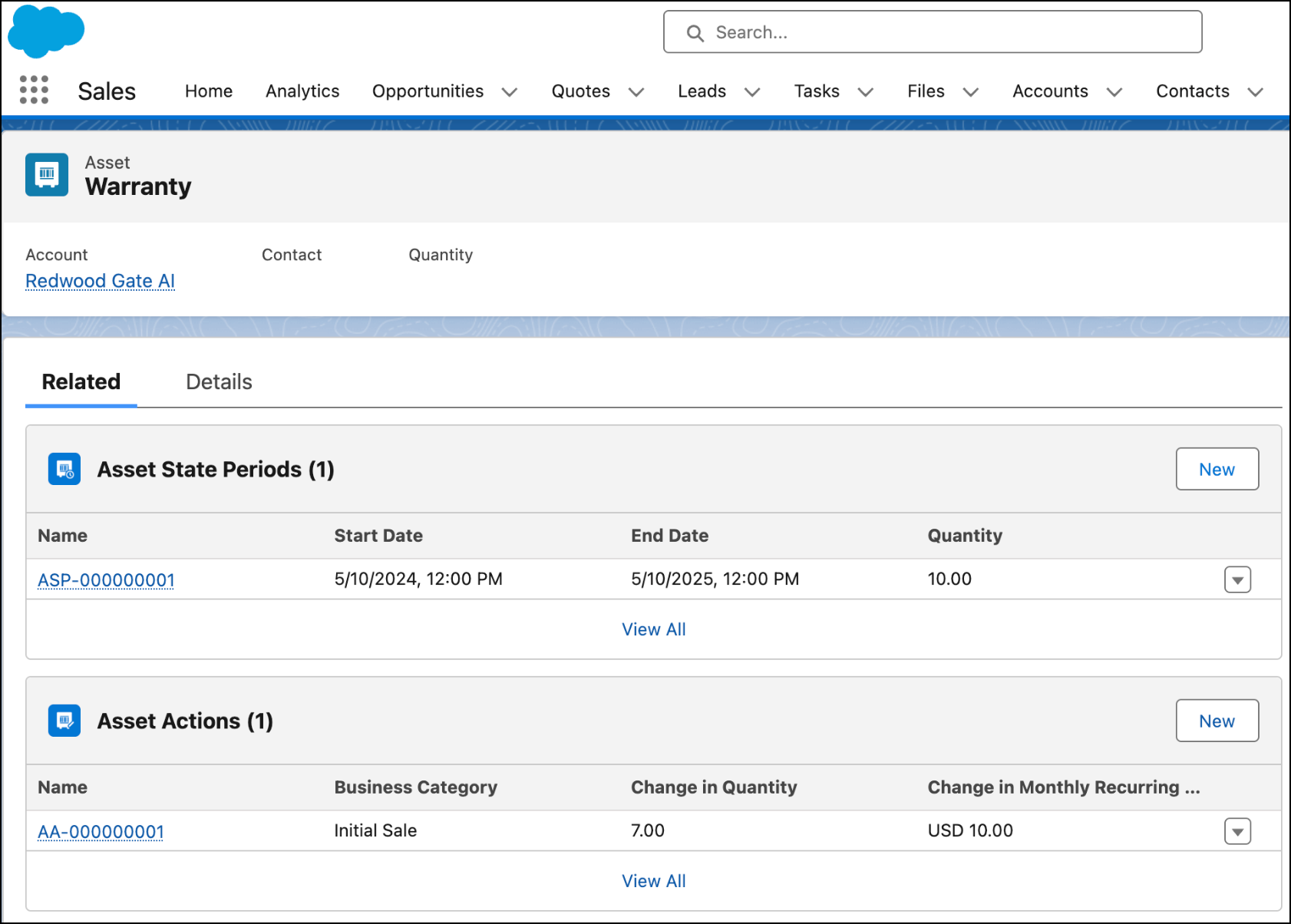1291x924 pixels.
Task: Expand the Files dropdown chevron
Action: pos(971,92)
